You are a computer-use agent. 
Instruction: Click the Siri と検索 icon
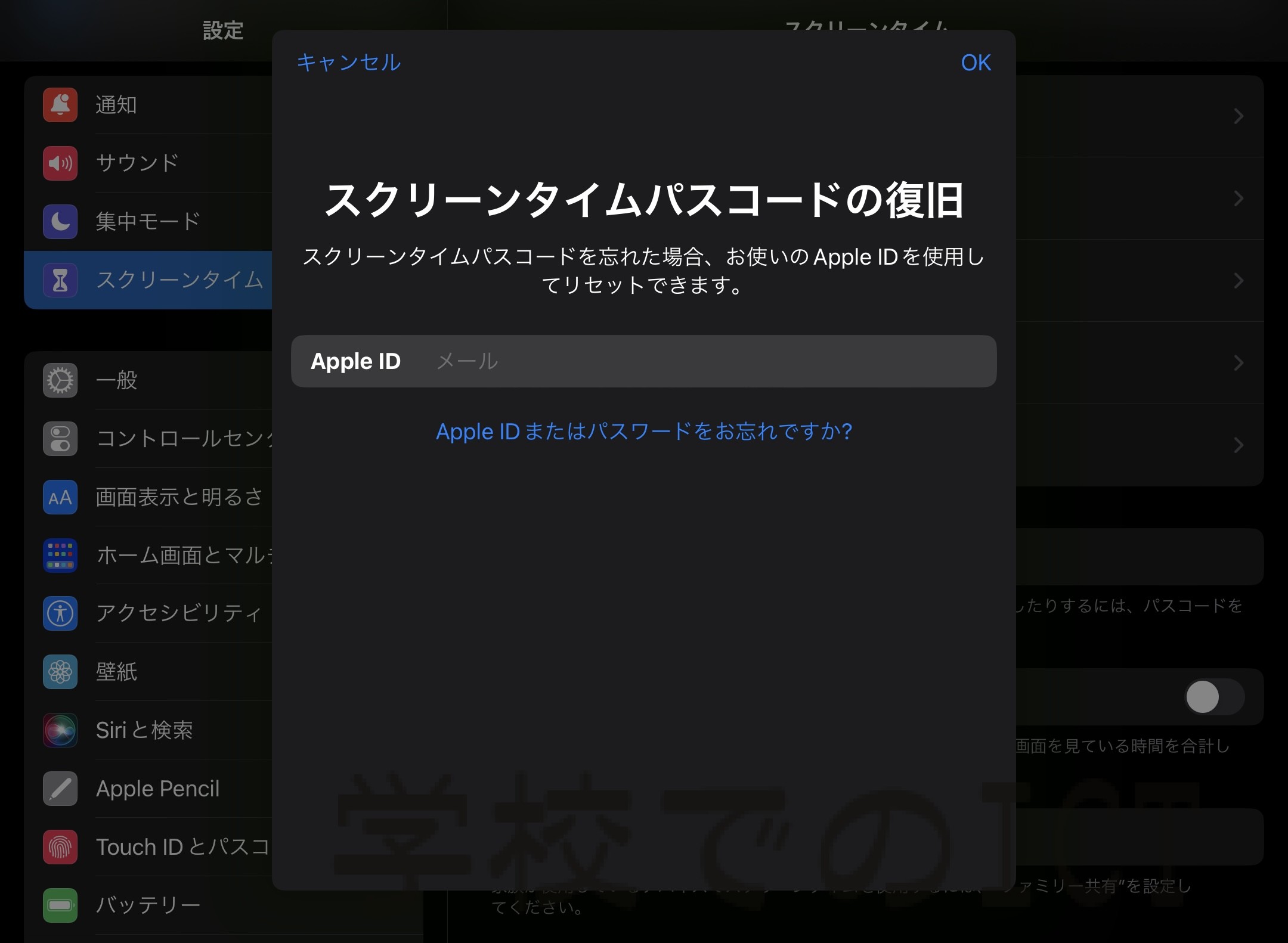click(x=60, y=730)
